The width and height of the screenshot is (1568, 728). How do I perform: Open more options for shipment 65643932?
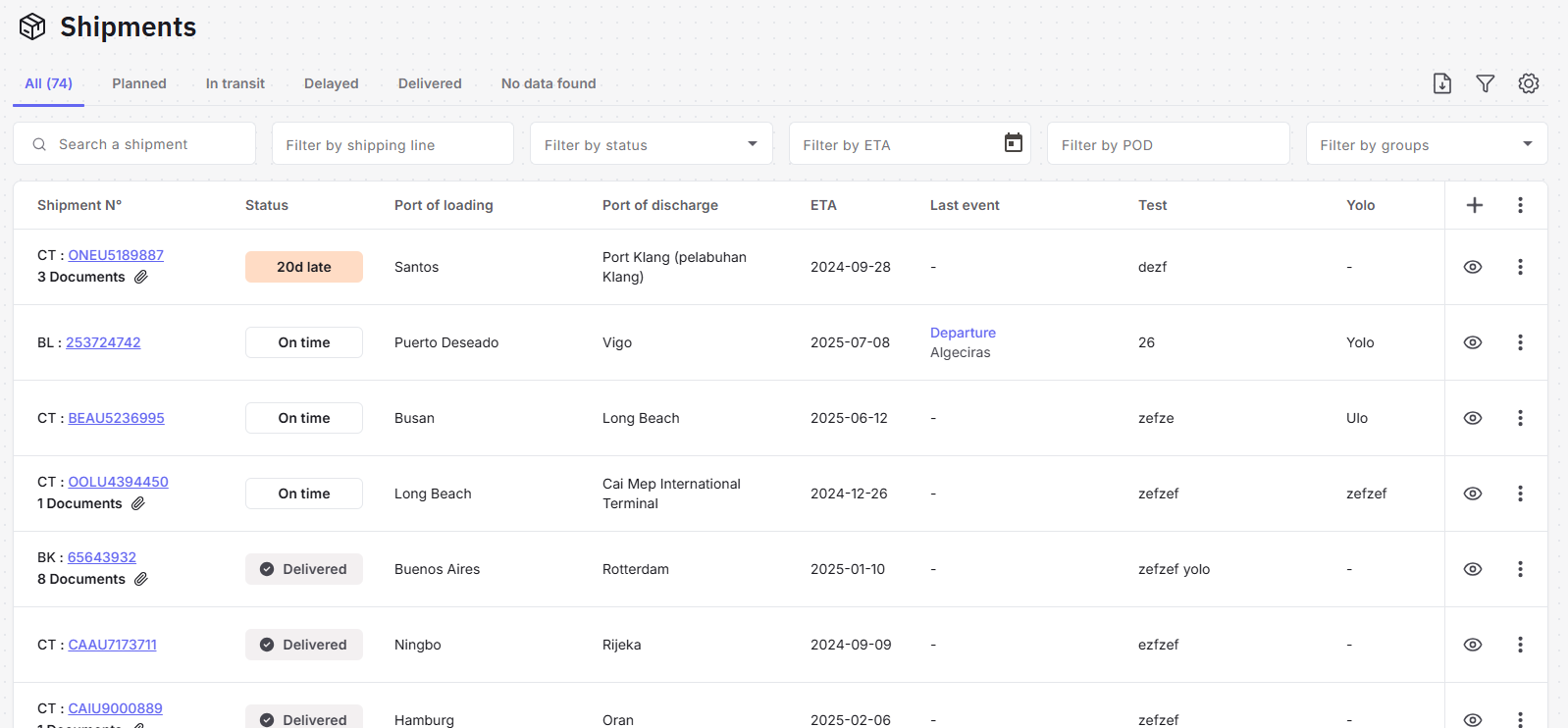(1520, 569)
